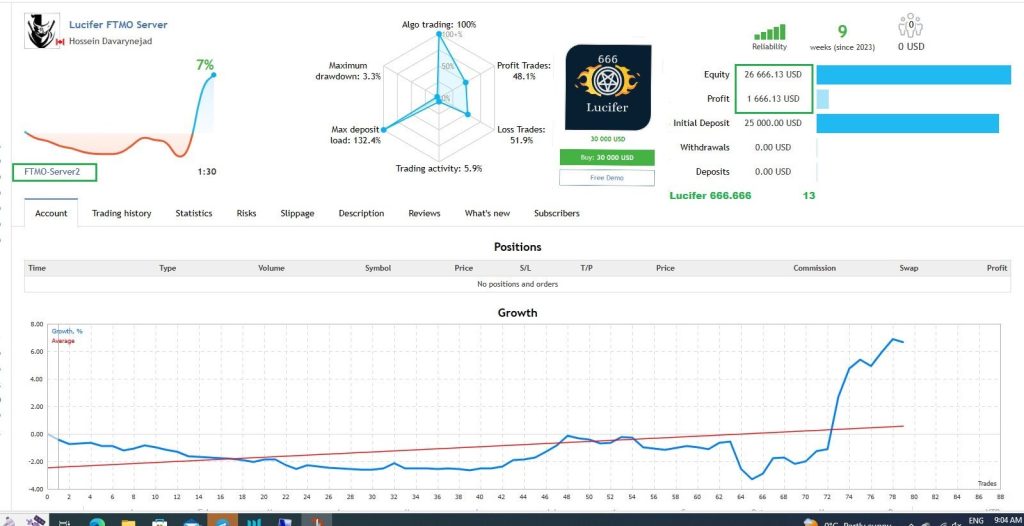Open the Statistics tab
Image resolution: width=1024 pixels, height=526 pixels.
coord(193,213)
